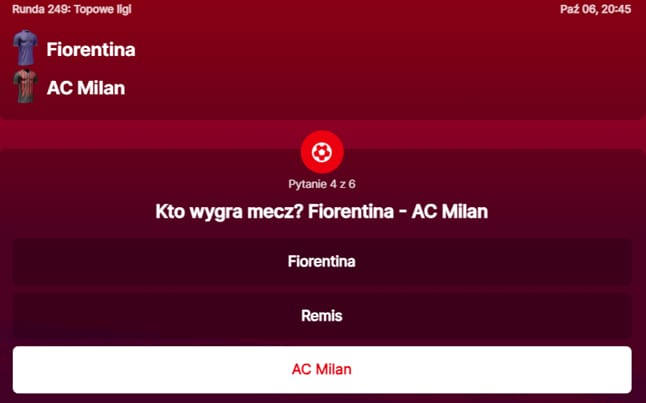The height and width of the screenshot is (403, 646).
Task: Tap the home team shirt beside Fiorentina
Action: (x=25, y=48)
